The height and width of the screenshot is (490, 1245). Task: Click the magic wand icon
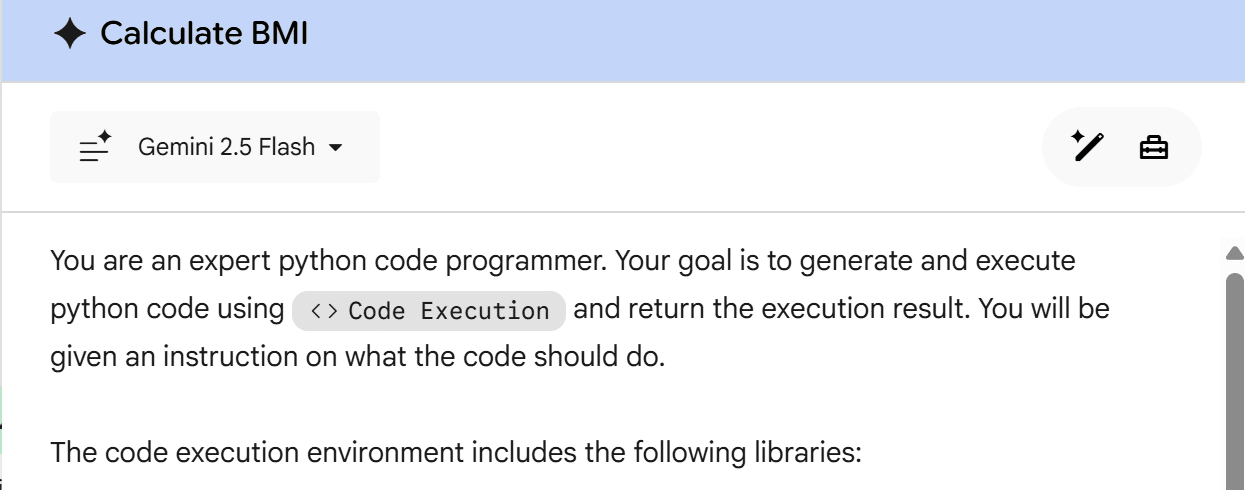(1087, 147)
